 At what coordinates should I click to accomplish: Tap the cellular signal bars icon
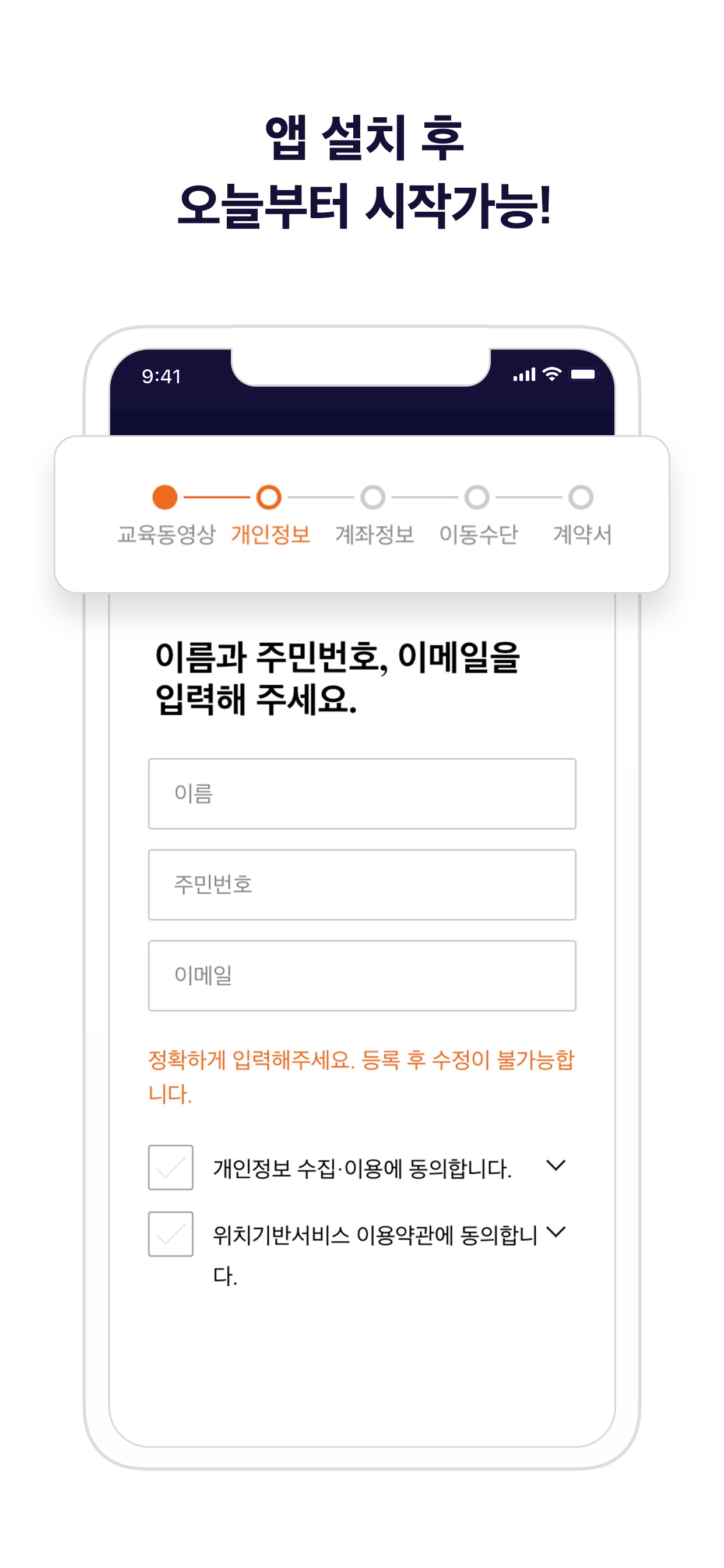pyautogui.click(x=525, y=374)
